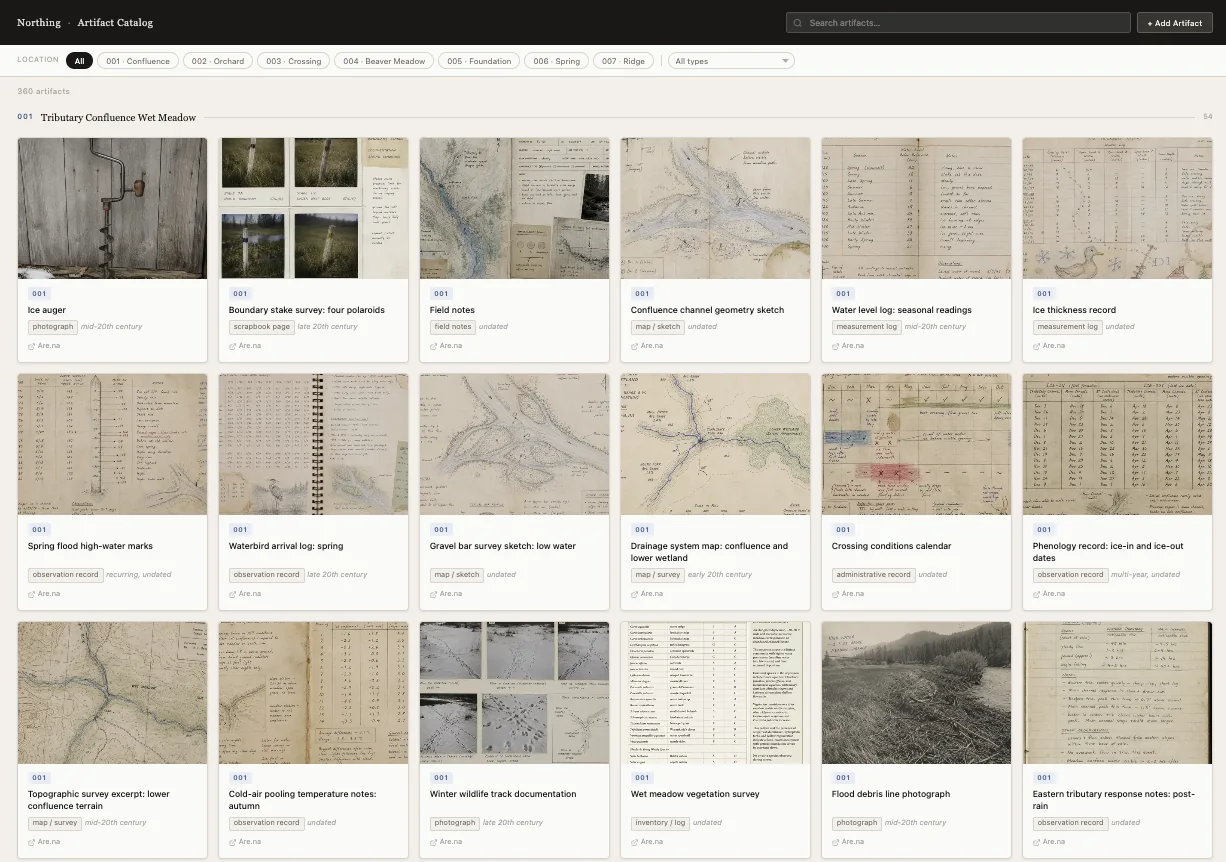This screenshot has width=1226, height=862.
Task: Click the scrapbook page tag
Action: [x=262, y=327]
